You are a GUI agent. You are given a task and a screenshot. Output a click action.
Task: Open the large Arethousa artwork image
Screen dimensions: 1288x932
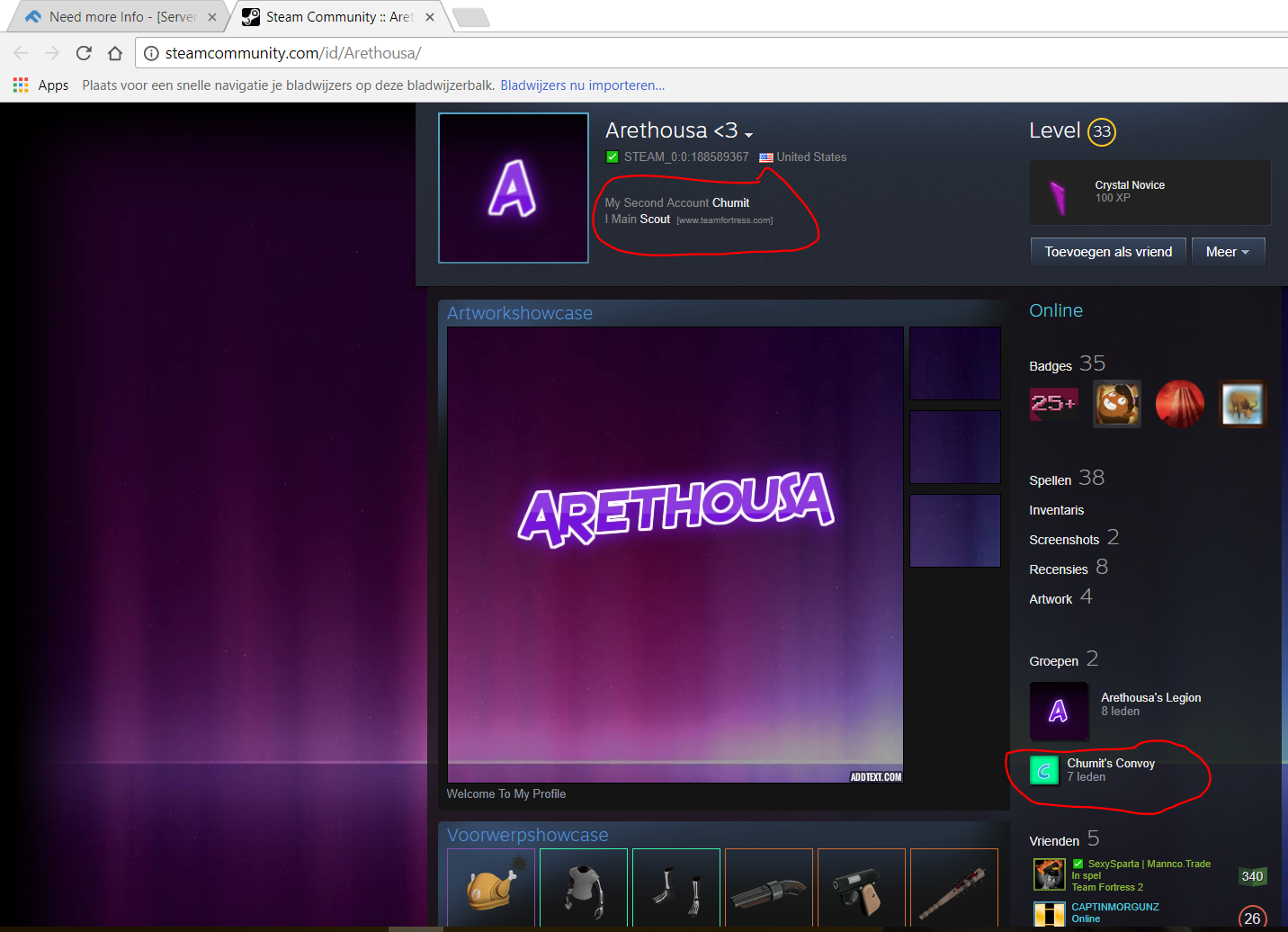pos(675,553)
